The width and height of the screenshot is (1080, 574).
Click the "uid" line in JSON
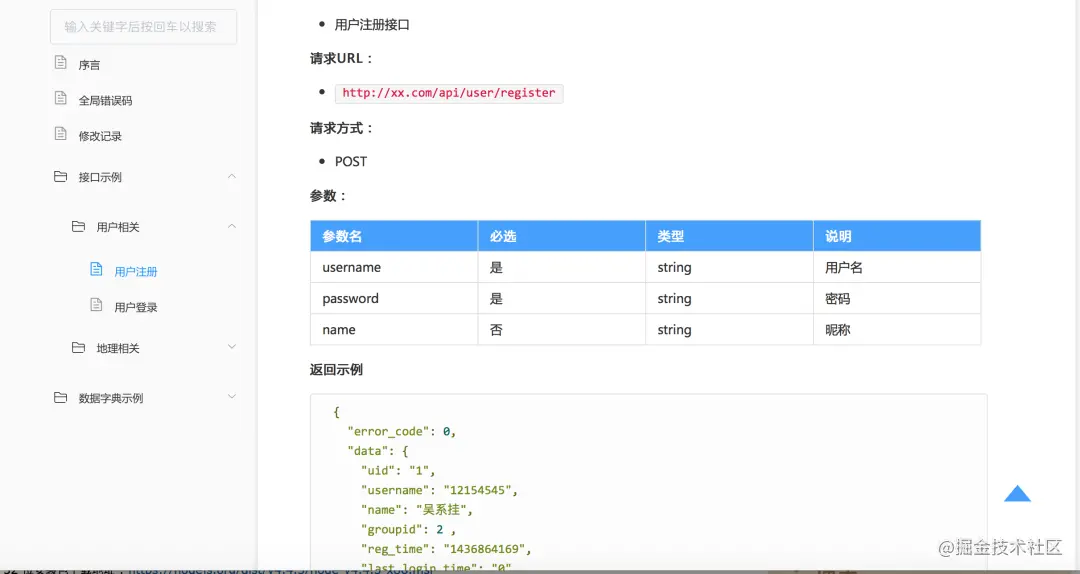398,471
